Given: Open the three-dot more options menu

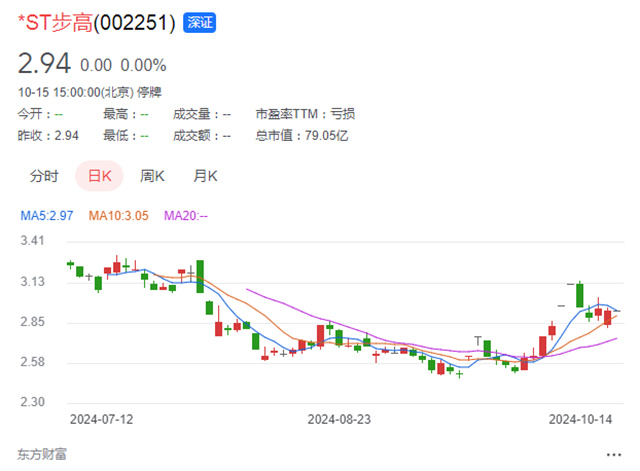Looking at the screenshot, I should click(x=613, y=455).
